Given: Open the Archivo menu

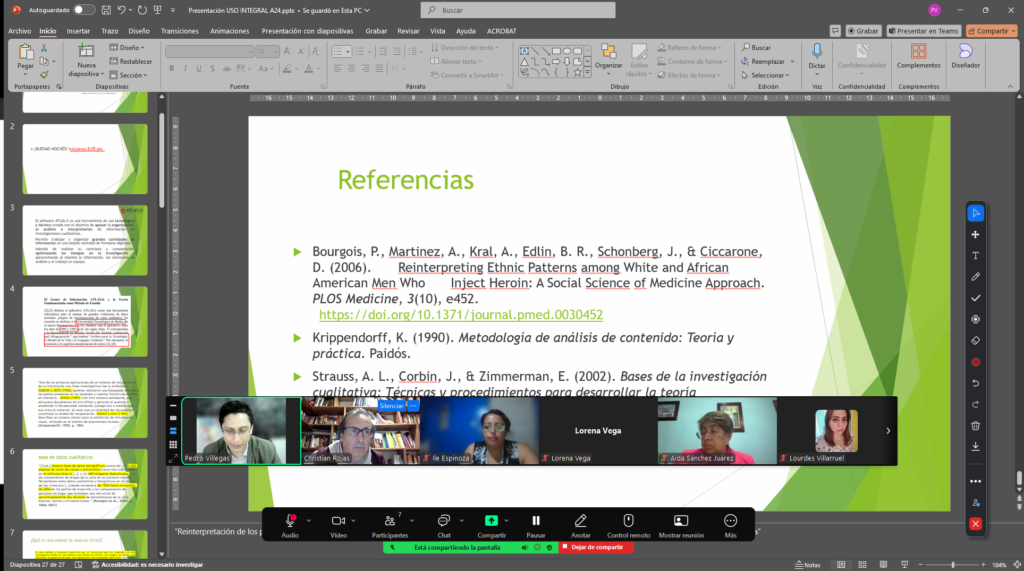Looking at the screenshot, I should (20, 31).
